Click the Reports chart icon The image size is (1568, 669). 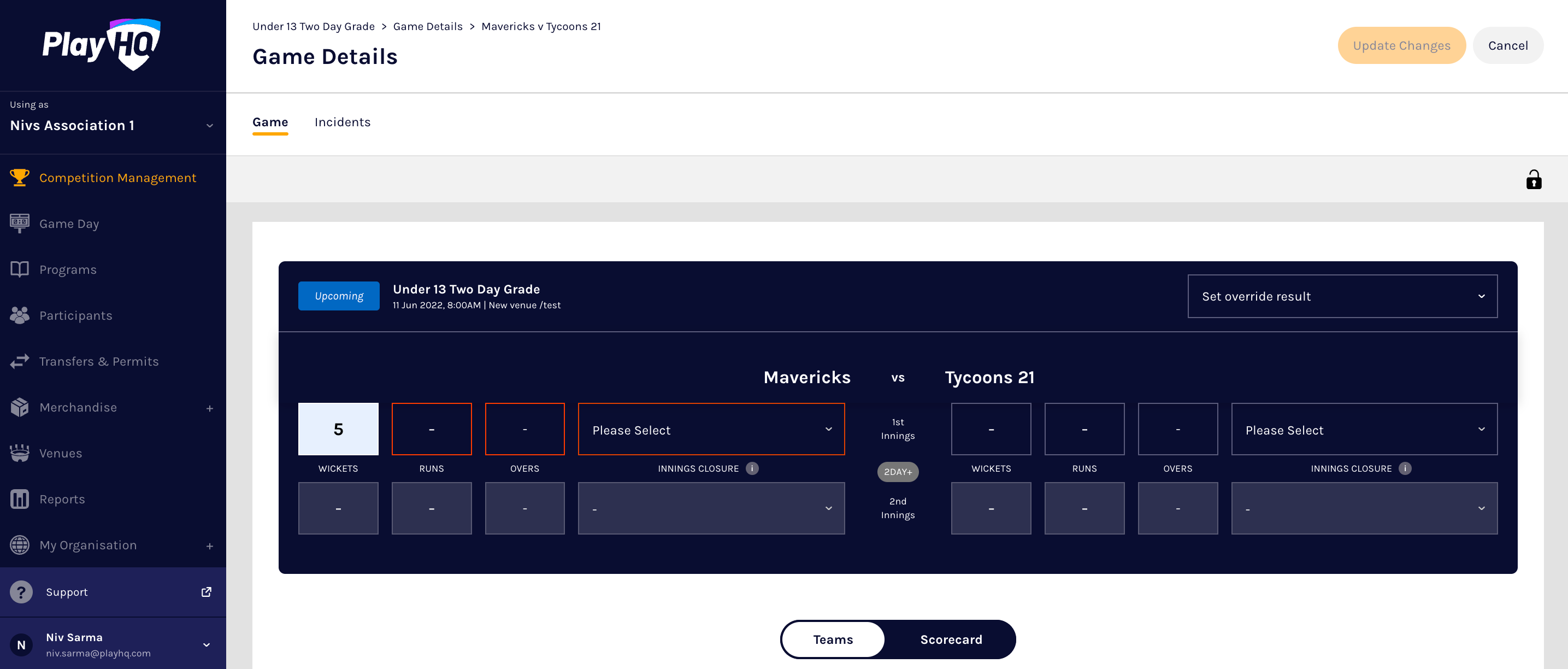(20, 498)
